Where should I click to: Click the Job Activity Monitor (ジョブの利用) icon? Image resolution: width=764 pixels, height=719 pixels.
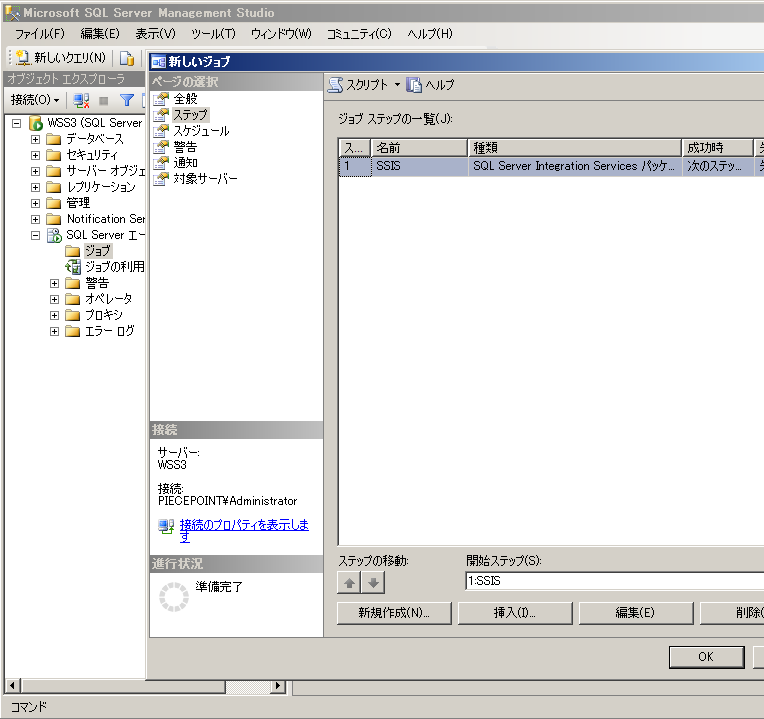[73, 267]
